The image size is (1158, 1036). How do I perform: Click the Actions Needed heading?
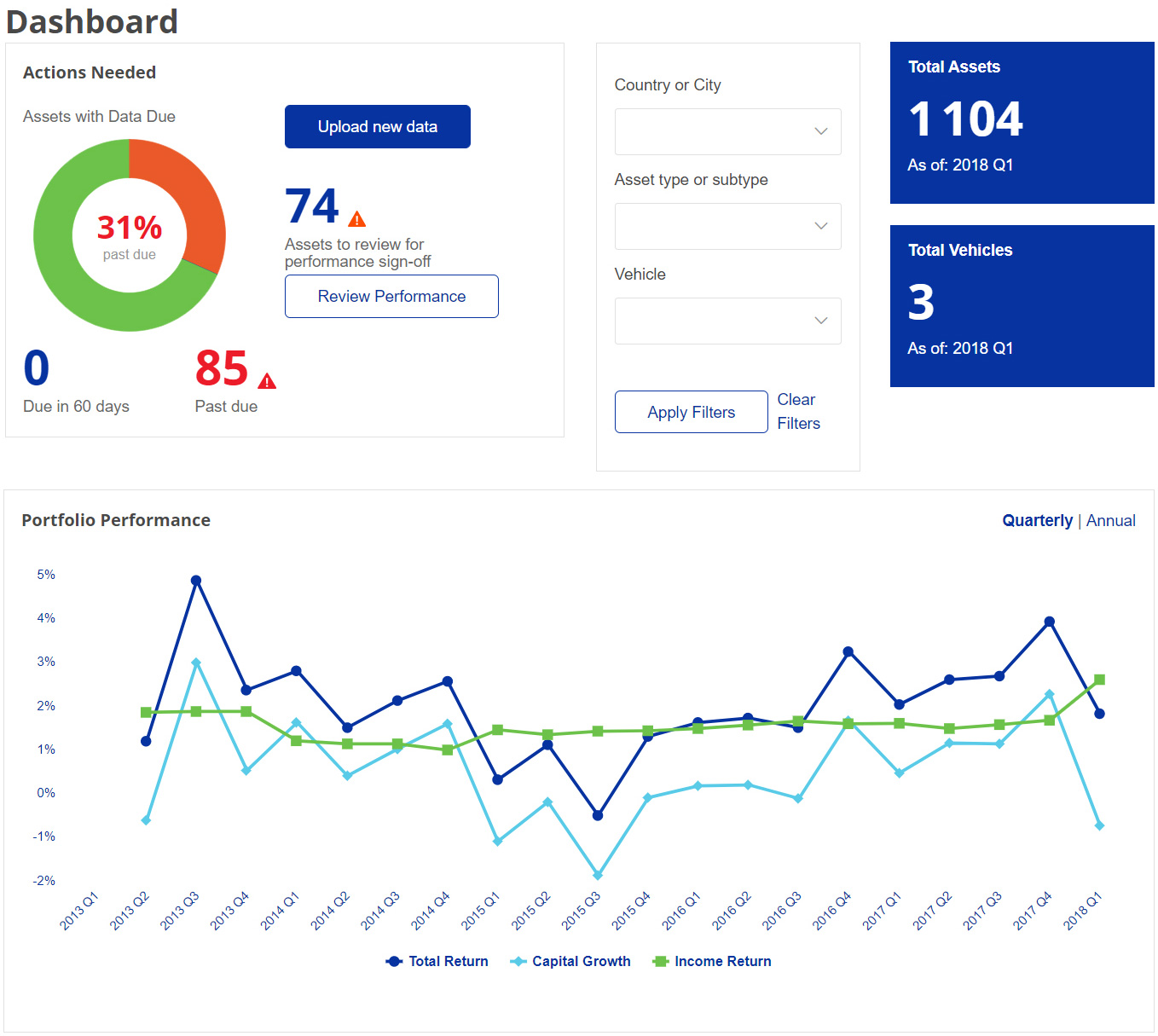click(x=90, y=72)
